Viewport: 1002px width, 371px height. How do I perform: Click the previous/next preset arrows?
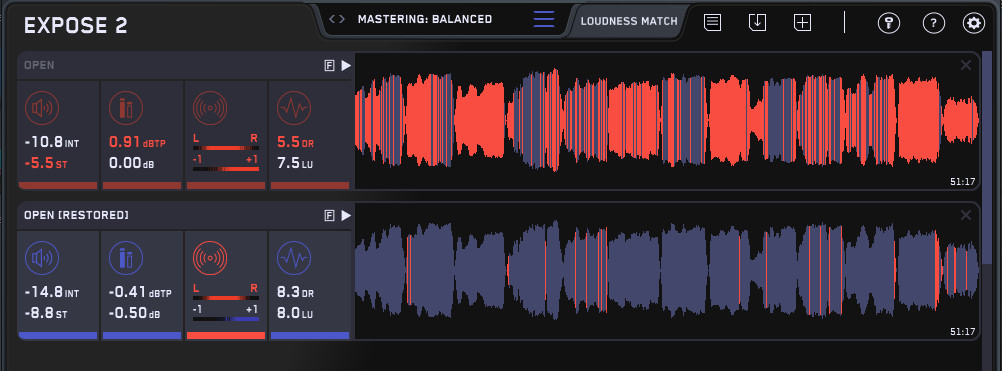tap(337, 19)
